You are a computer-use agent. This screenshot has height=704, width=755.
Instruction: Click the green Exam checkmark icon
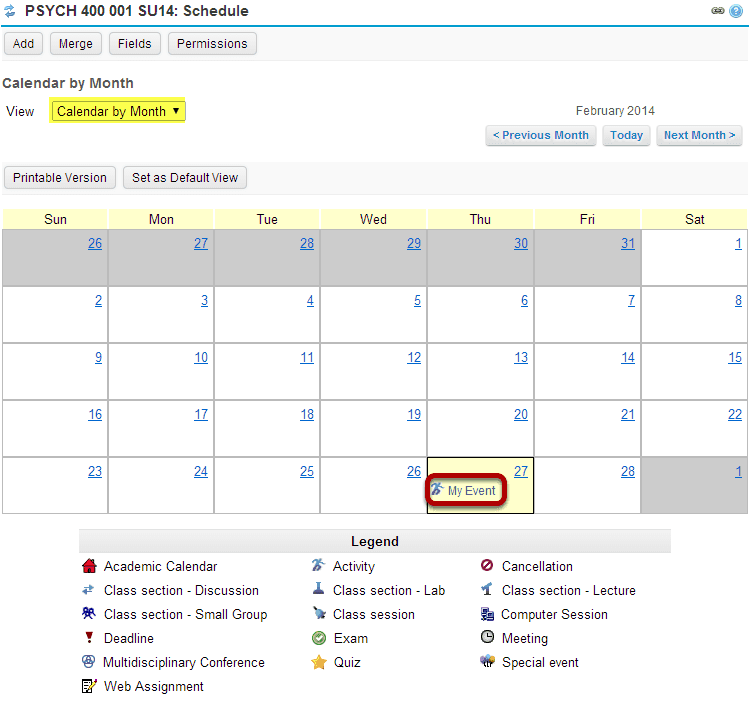click(319, 638)
